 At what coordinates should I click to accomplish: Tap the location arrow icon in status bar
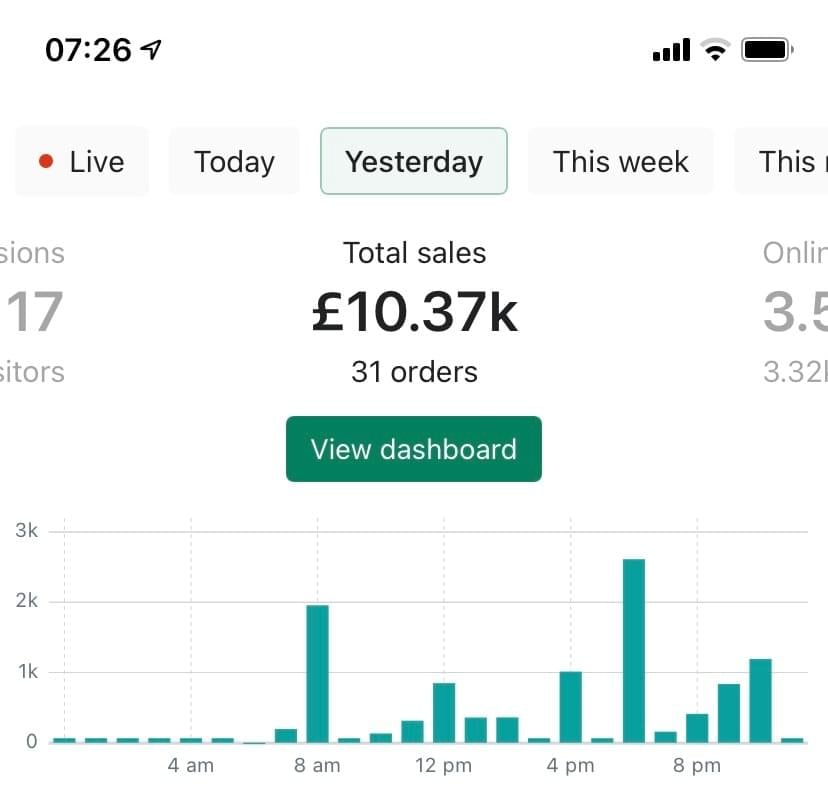point(152,49)
